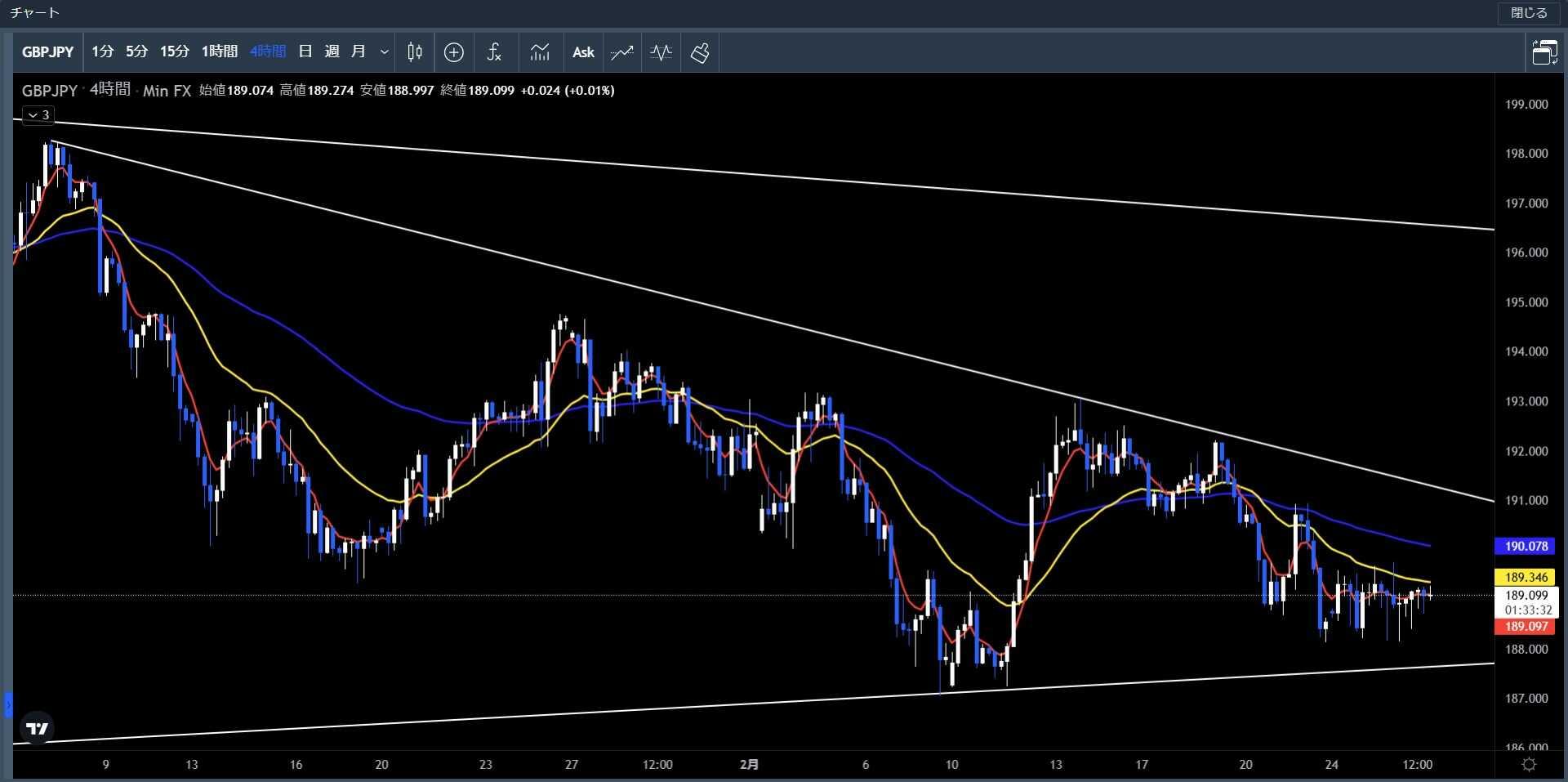
Task: Click the GBPJPY symbol selector
Action: click(x=47, y=52)
